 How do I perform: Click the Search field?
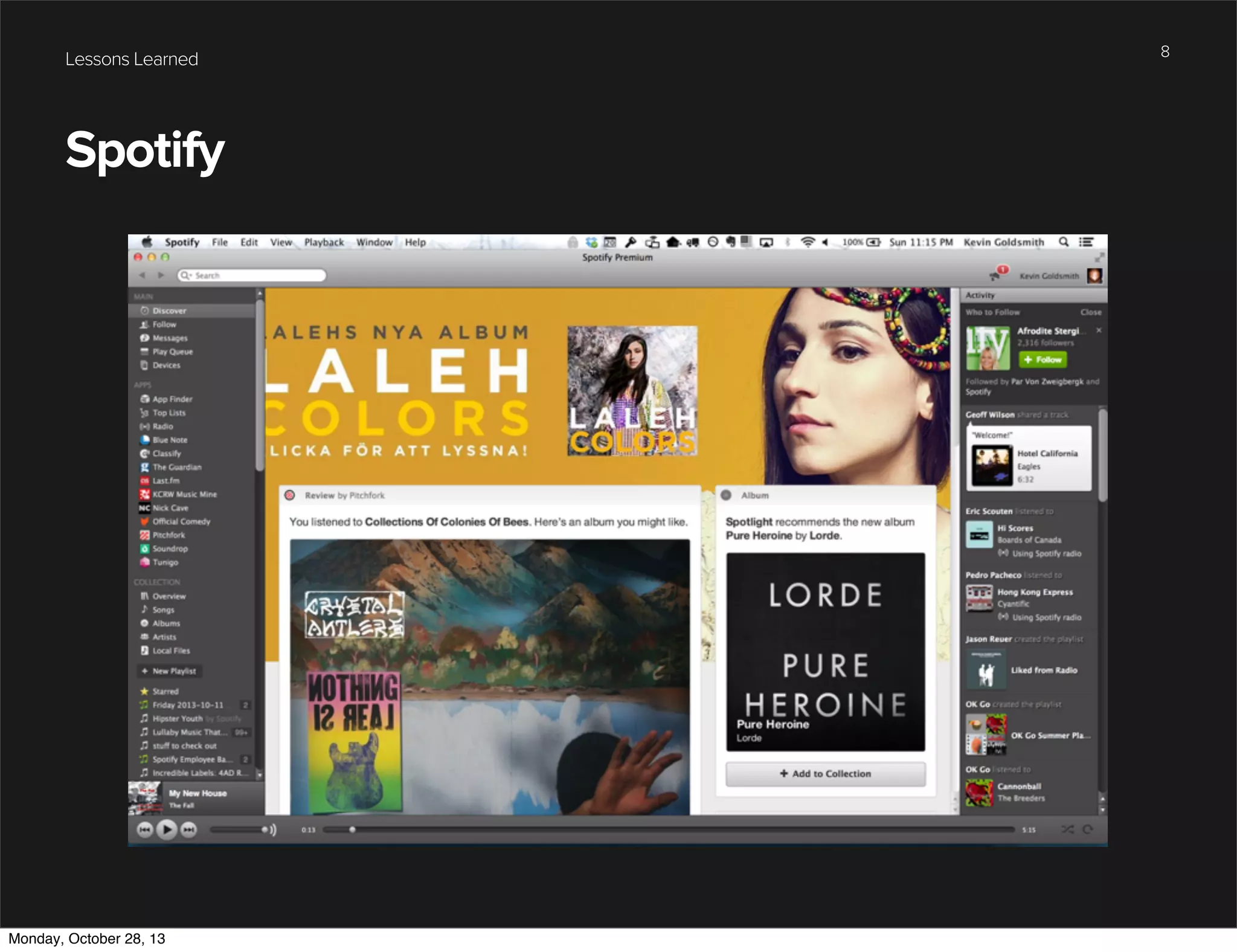[252, 275]
